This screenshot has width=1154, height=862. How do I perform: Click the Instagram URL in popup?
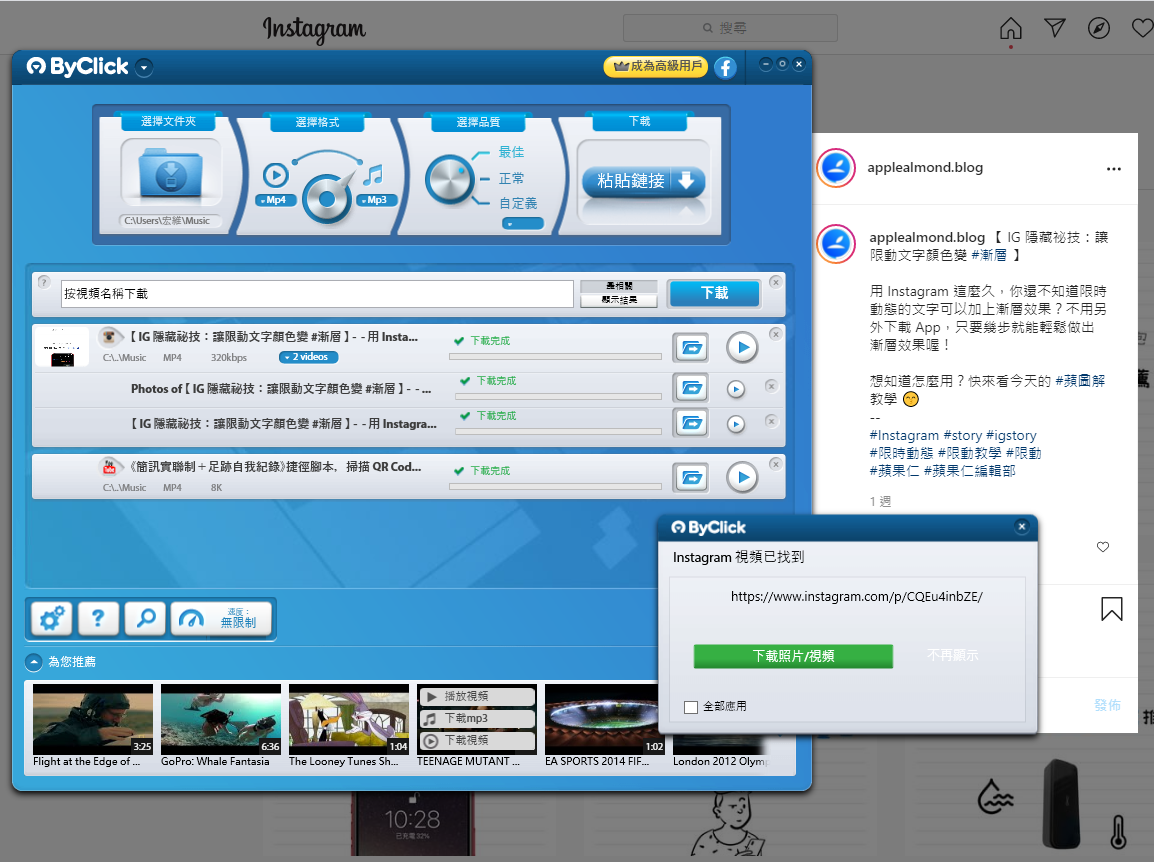pos(857,597)
